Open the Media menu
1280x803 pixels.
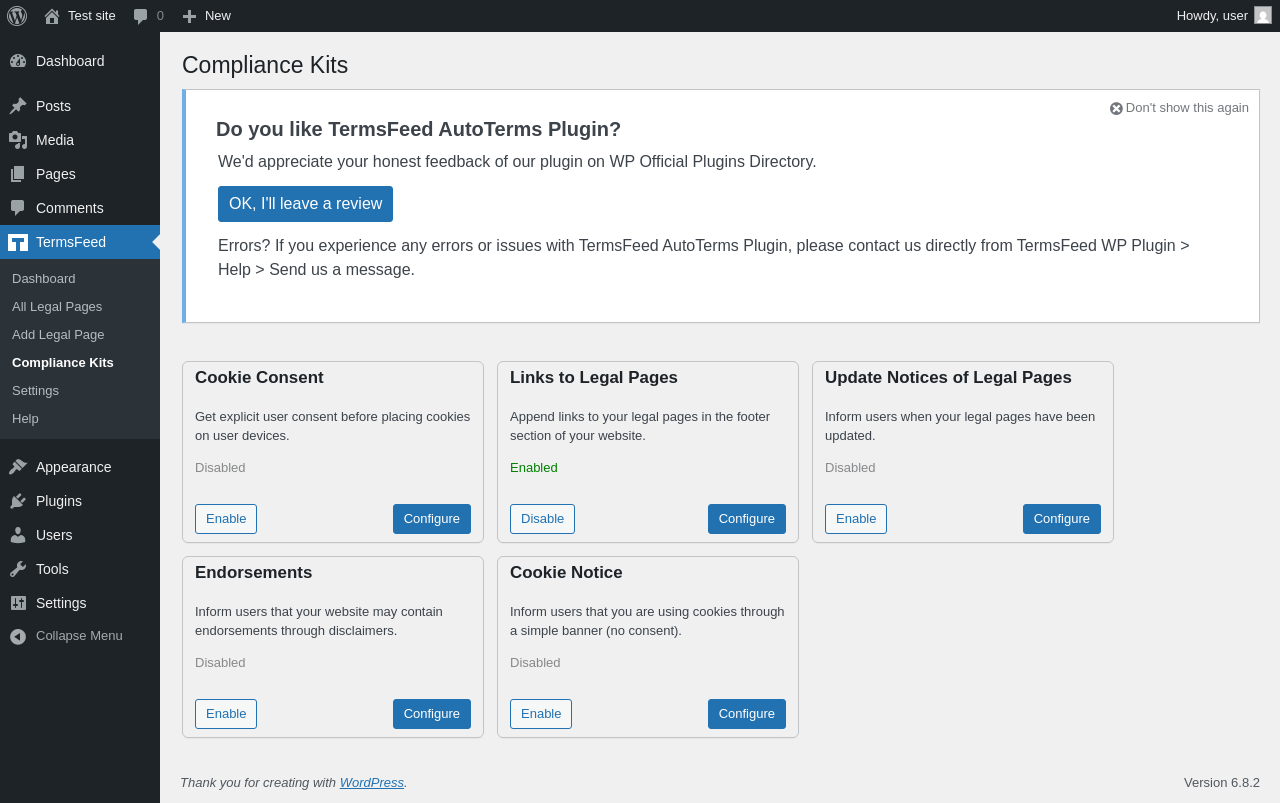click(80, 140)
